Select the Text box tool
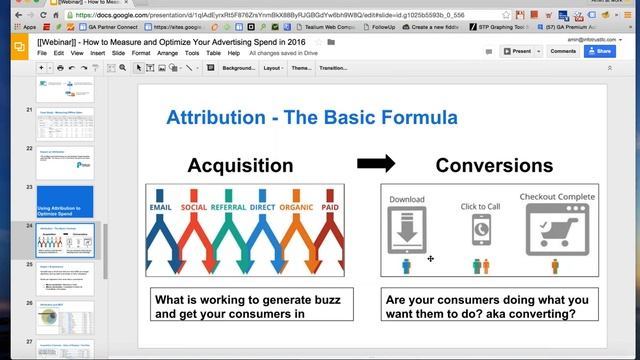This screenshot has height=360, width=640. click(x=150, y=68)
